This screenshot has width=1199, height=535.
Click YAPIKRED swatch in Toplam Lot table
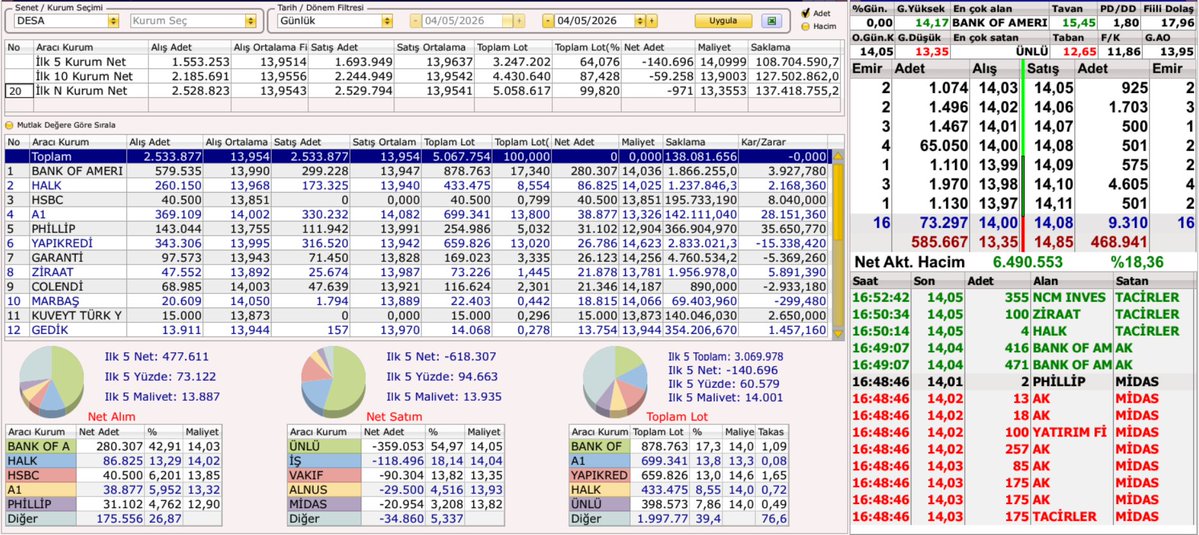600,475
